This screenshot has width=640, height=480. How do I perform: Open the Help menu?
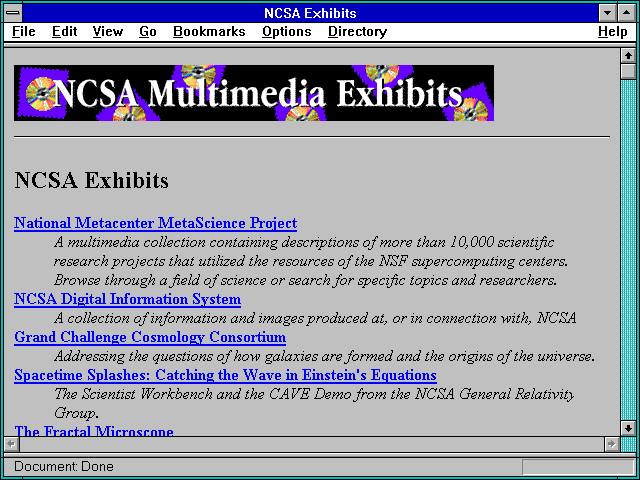pyautogui.click(x=612, y=32)
